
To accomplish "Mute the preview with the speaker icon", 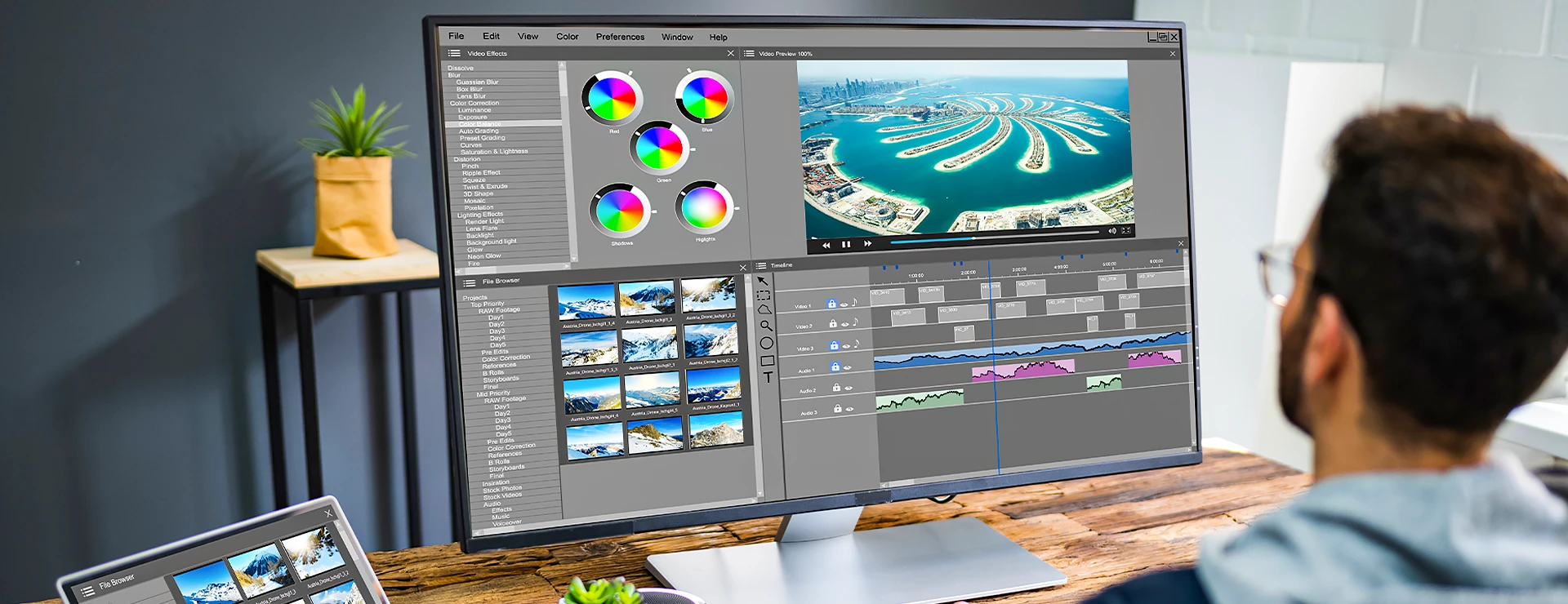I will [x=1111, y=231].
